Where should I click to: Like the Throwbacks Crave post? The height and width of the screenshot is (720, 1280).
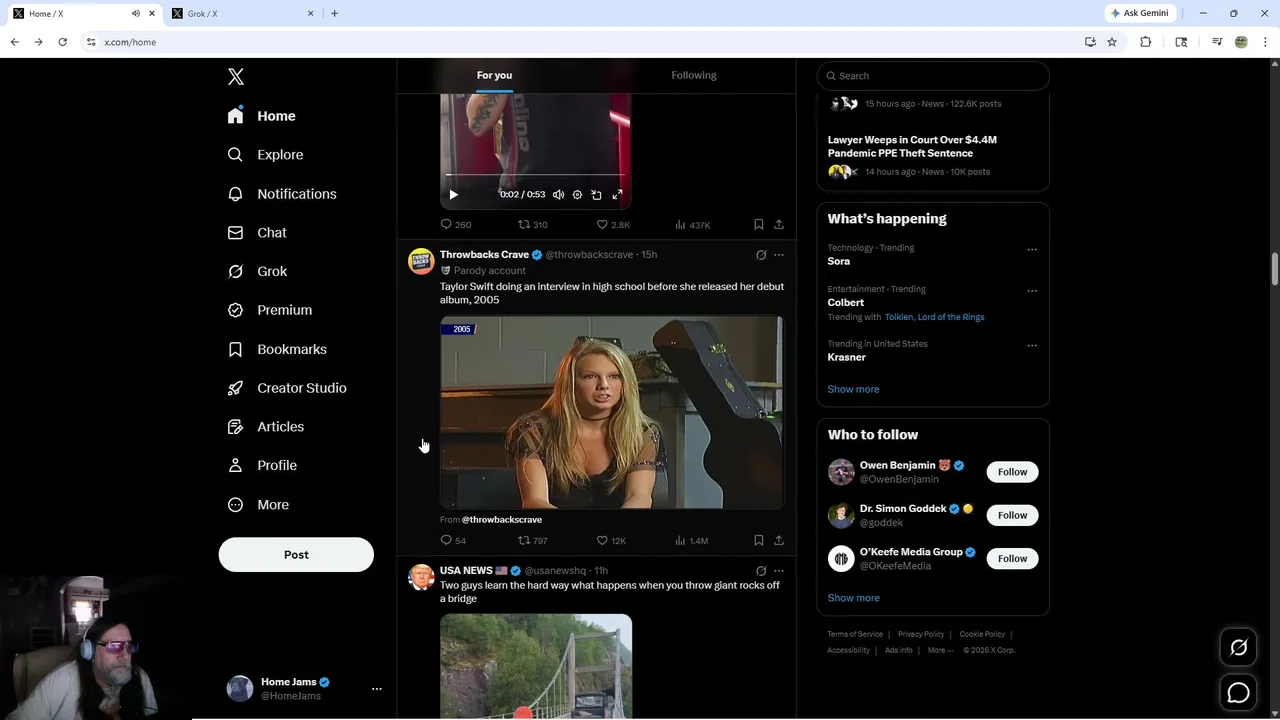pos(611,541)
